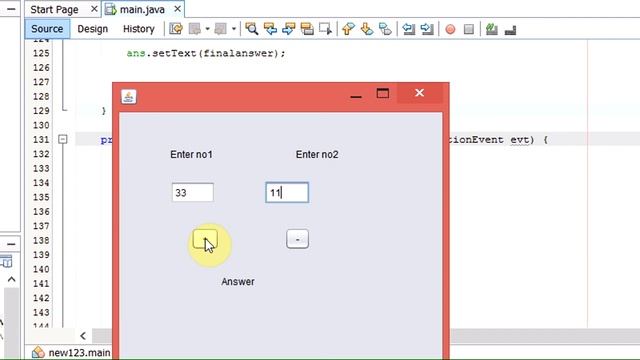Click the minus button in the calculator window
640x360 pixels.
coord(298,239)
